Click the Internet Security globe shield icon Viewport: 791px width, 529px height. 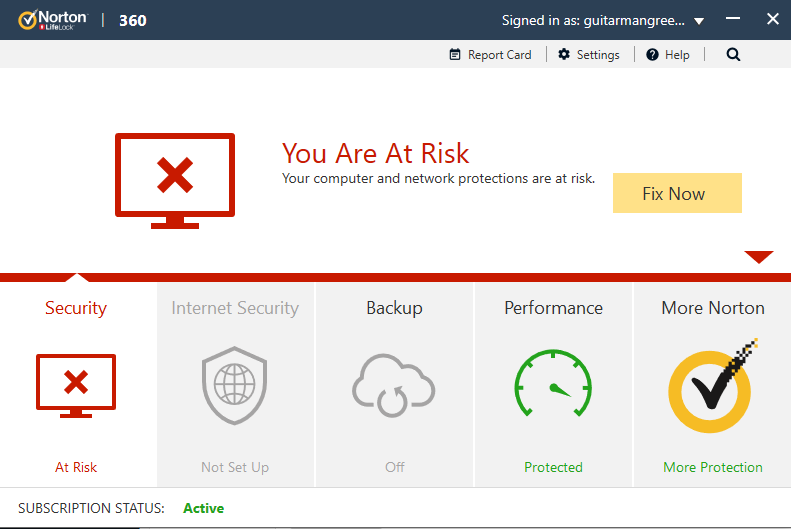click(x=235, y=385)
